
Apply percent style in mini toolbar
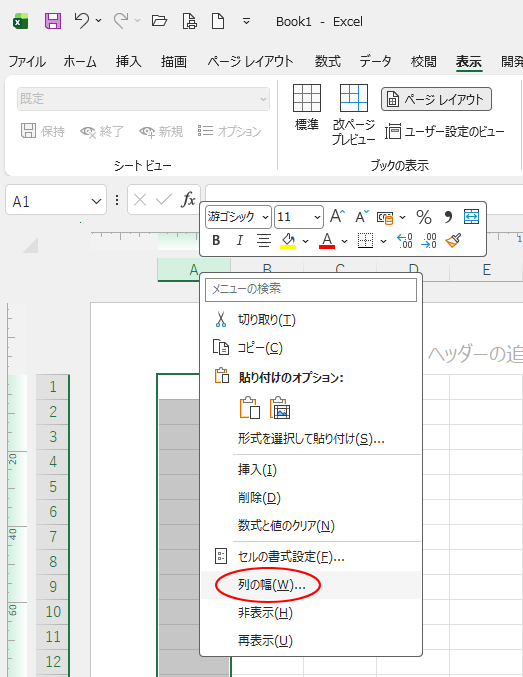point(424,217)
